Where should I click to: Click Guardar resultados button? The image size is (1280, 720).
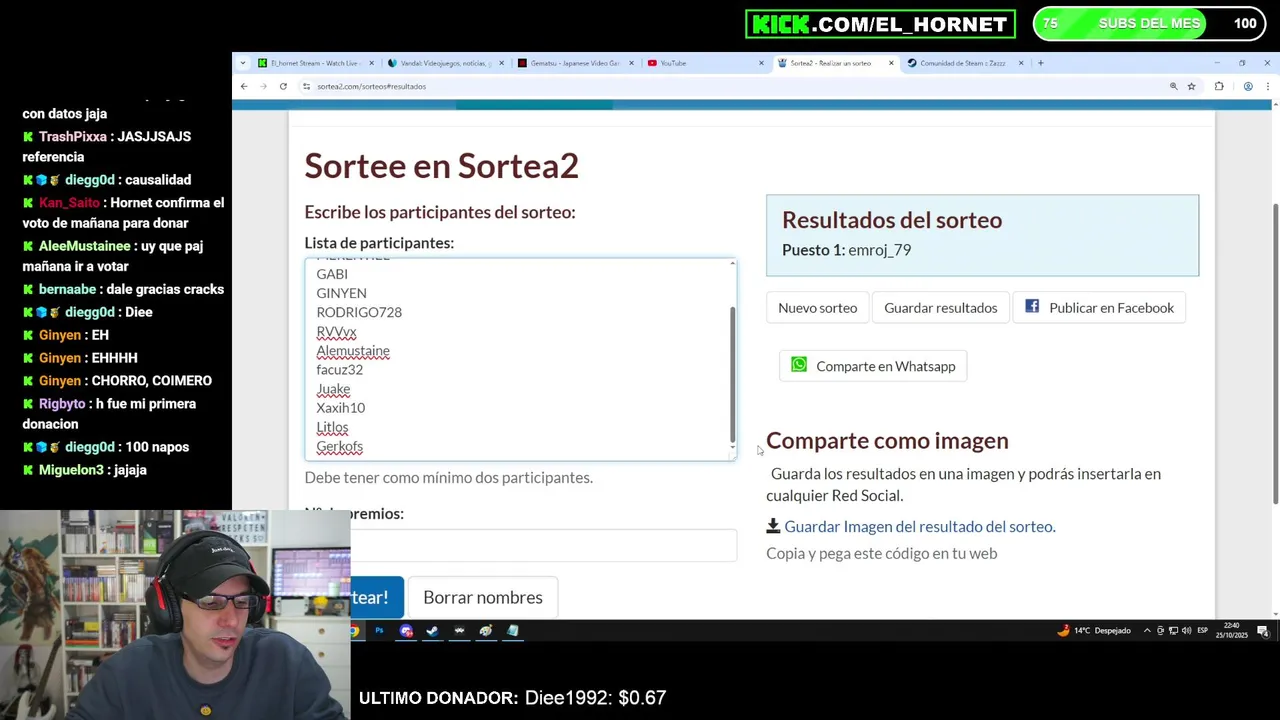[x=940, y=308]
